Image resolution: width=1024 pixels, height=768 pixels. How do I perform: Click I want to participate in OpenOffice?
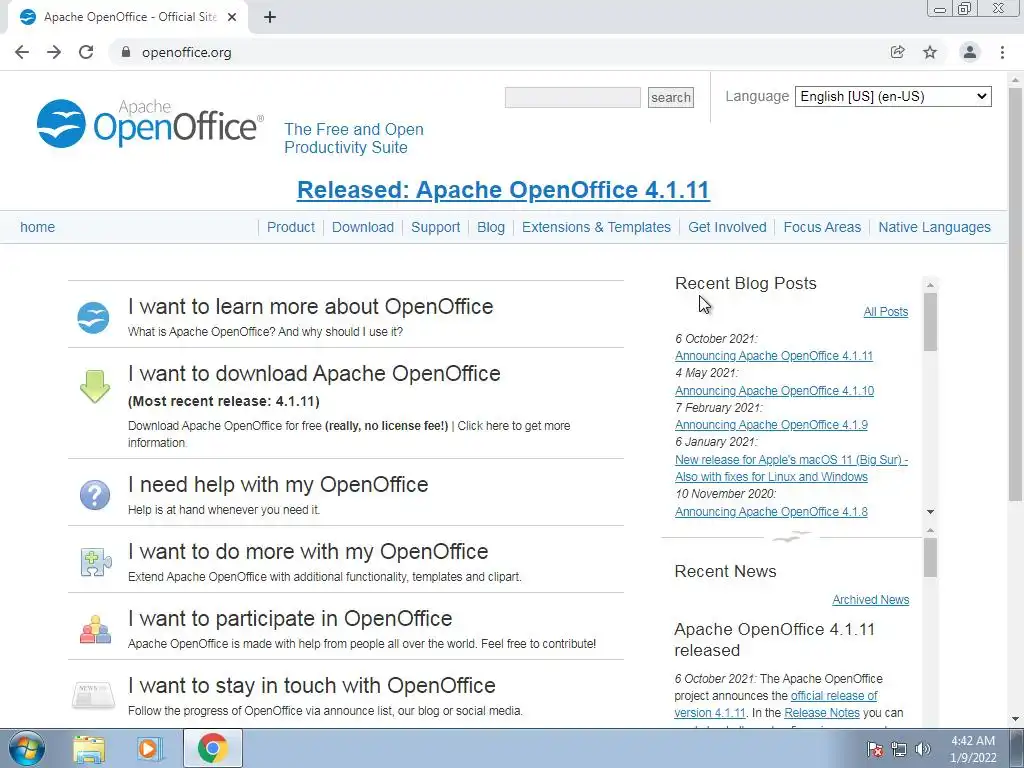pyautogui.click(x=290, y=618)
